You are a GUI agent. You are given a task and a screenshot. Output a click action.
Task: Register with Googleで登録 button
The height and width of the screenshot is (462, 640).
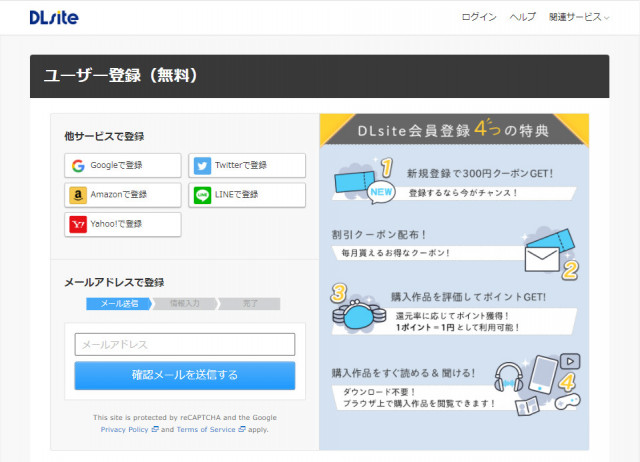(x=122, y=165)
